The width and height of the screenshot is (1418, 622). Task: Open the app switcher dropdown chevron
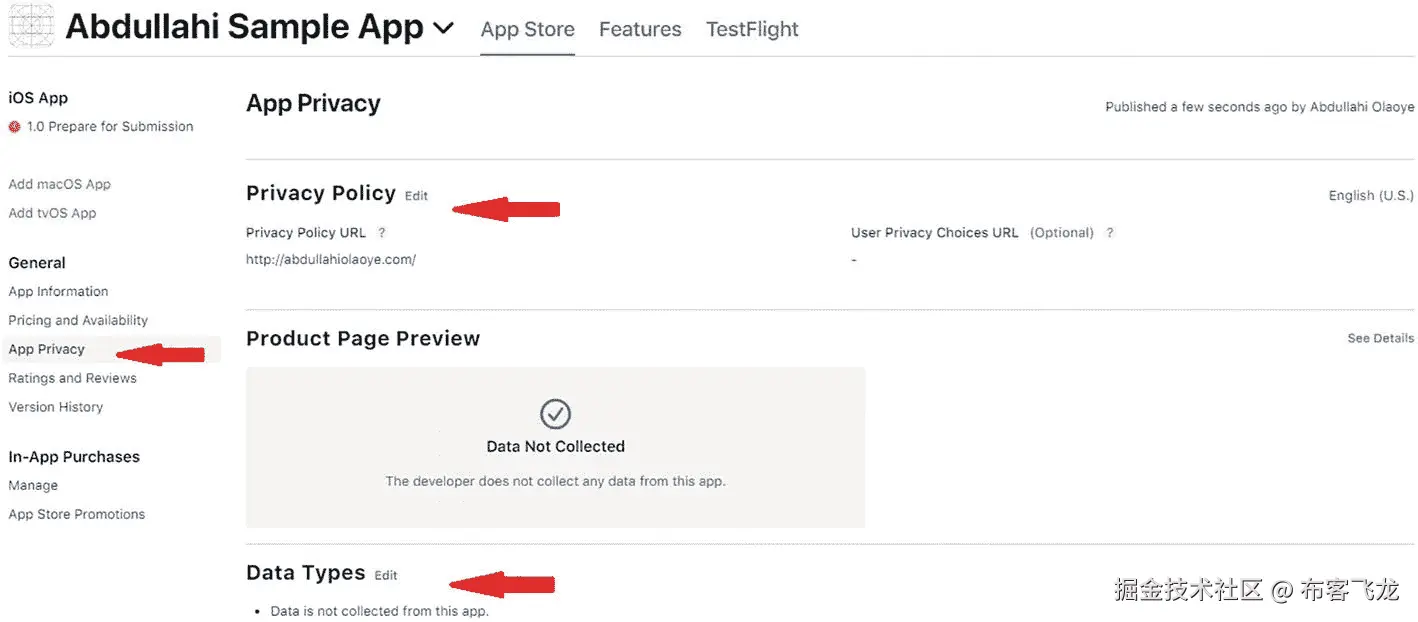click(443, 29)
